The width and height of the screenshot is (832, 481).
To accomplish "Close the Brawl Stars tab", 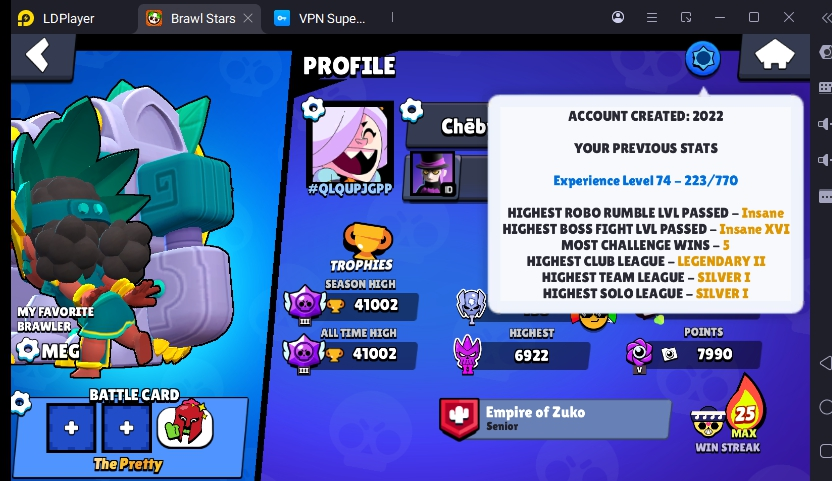I will [248, 18].
